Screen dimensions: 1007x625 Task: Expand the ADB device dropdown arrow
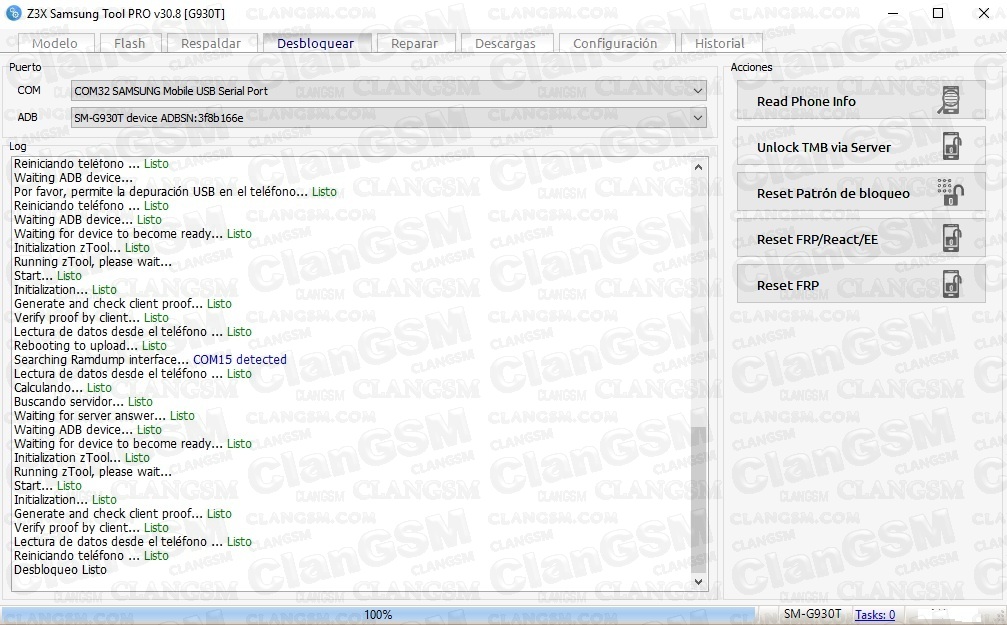click(697, 118)
